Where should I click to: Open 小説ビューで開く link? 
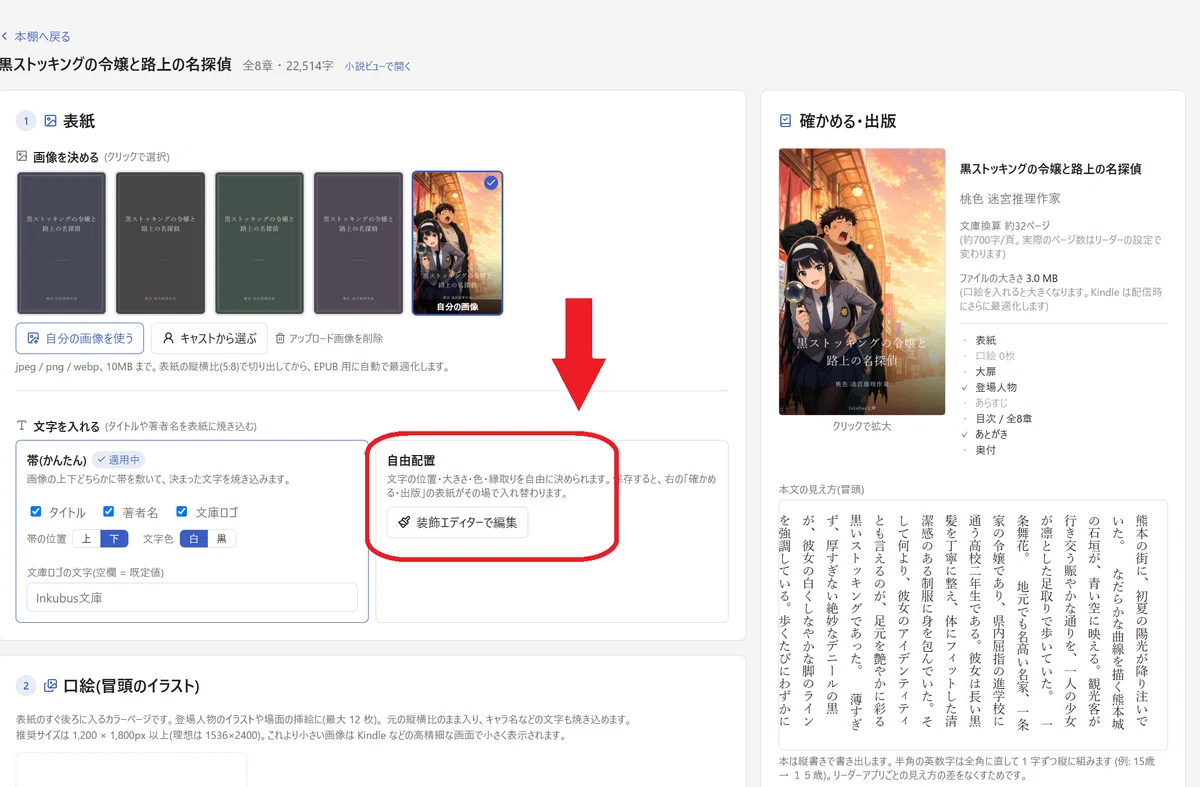pyautogui.click(x=378, y=66)
